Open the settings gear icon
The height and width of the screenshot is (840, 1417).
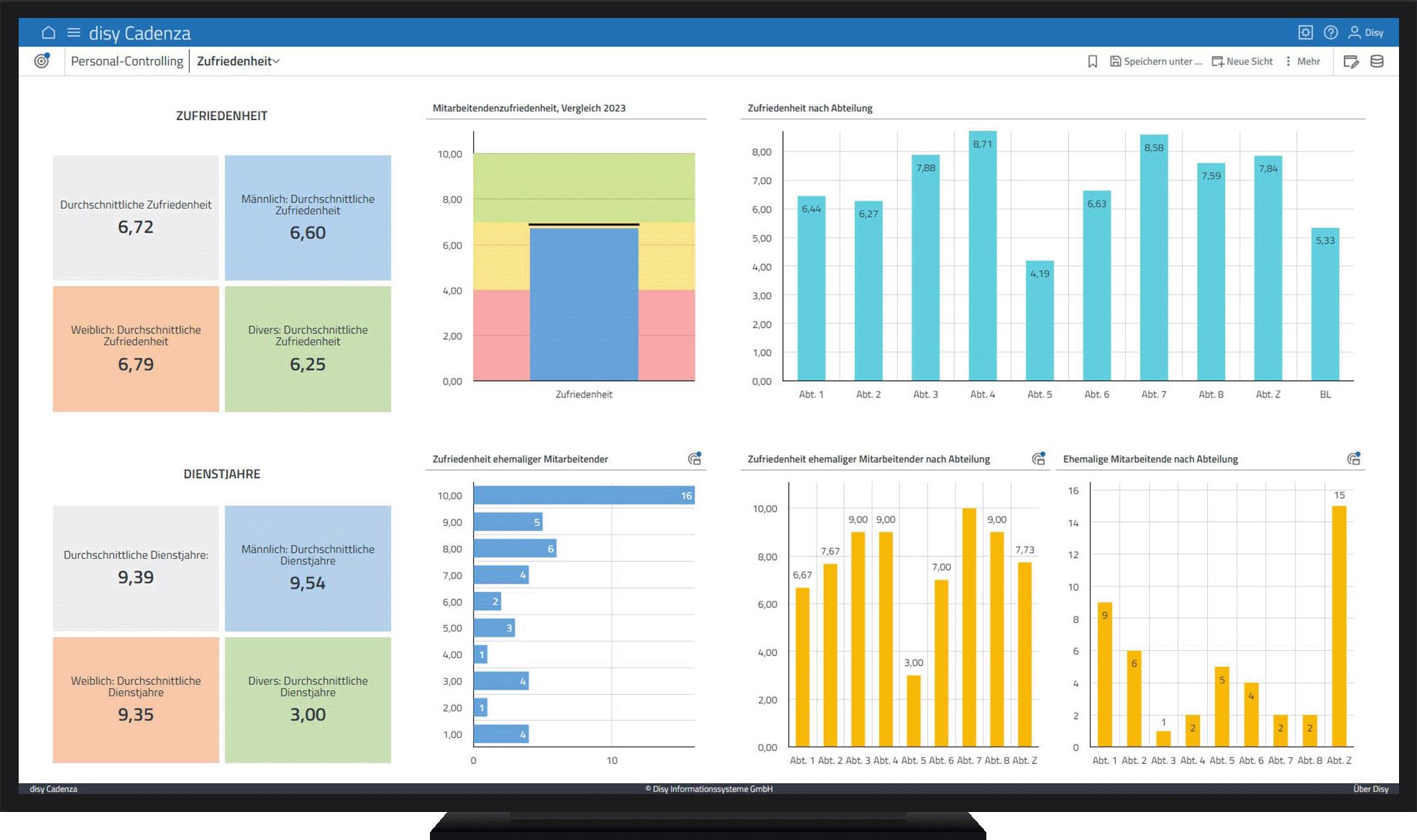(x=1305, y=32)
